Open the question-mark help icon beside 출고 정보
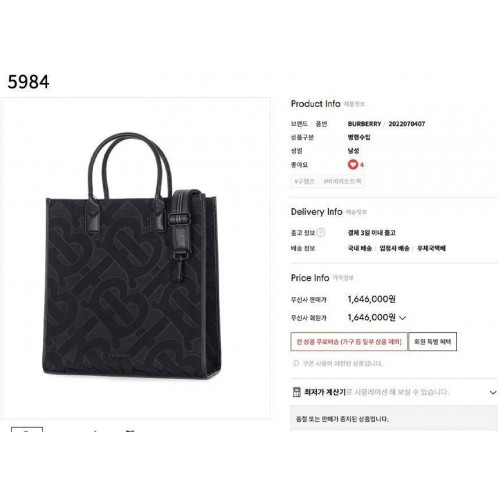The width and height of the screenshot is (500, 500). click(321, 232)
